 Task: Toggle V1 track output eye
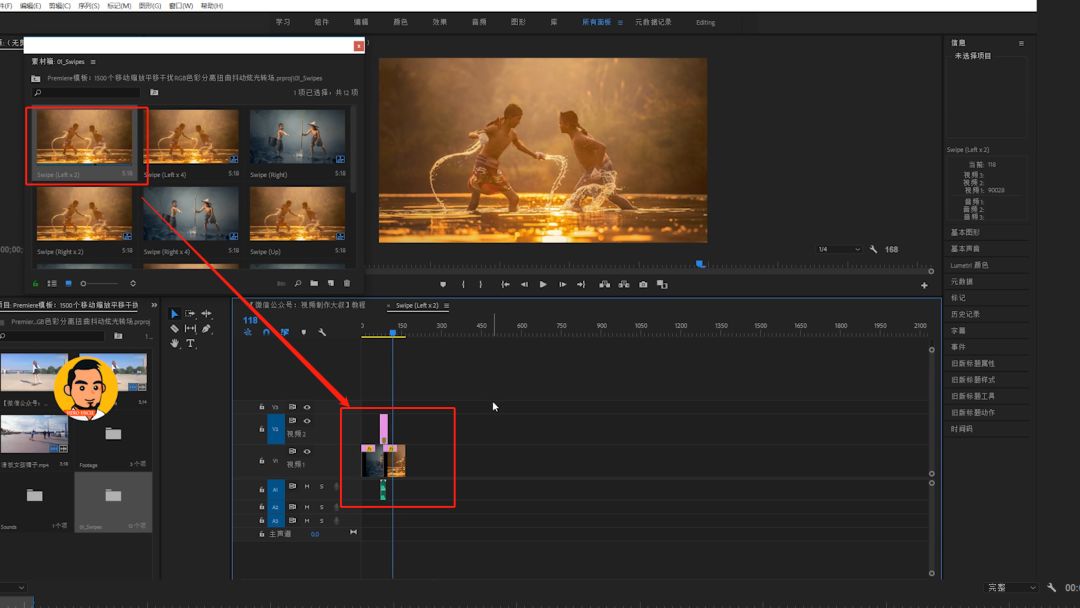(307, 452)
